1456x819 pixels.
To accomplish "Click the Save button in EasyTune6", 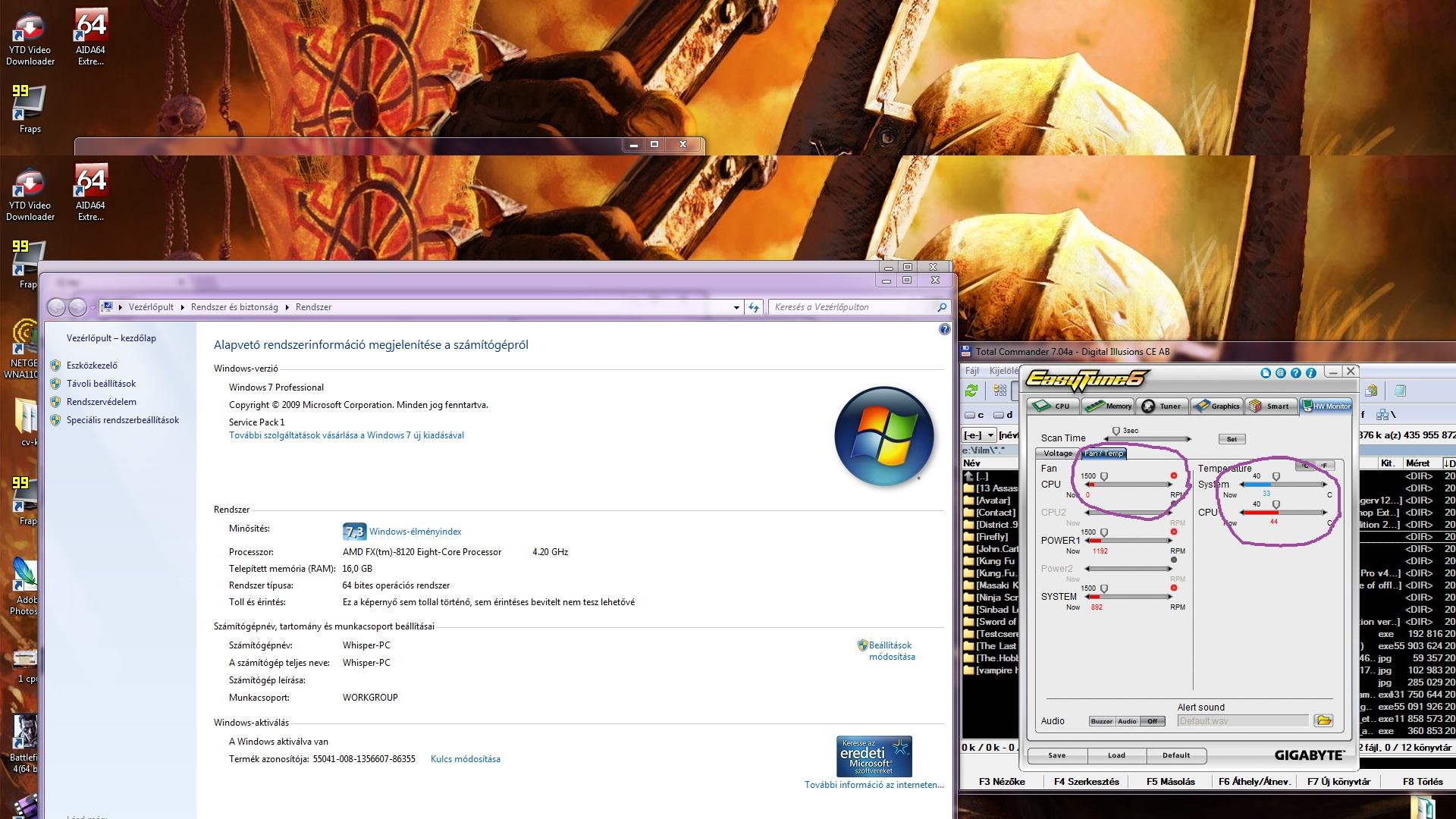I will pyautogui.click(x=1057, y=755).
